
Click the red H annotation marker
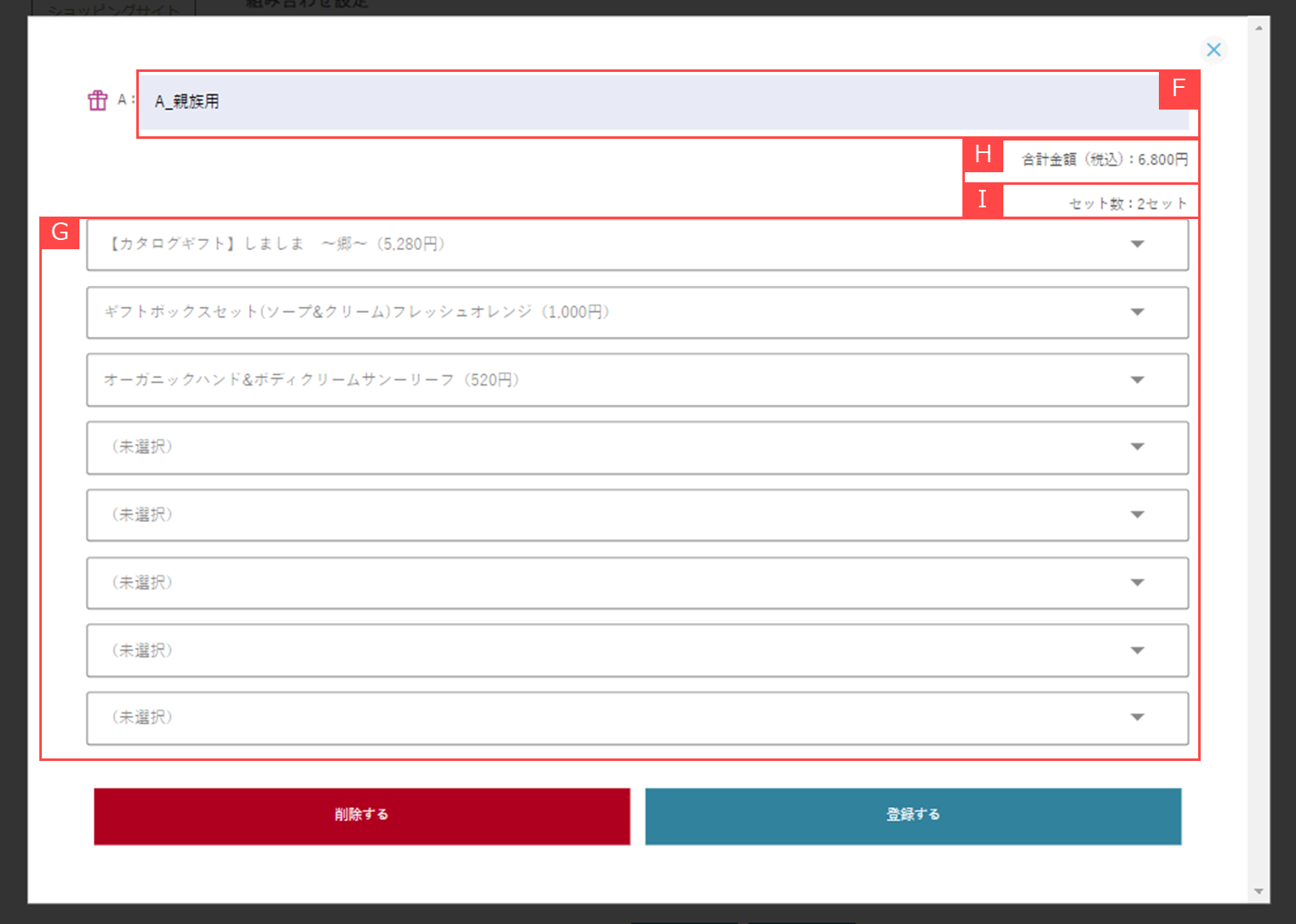point(982,155)
